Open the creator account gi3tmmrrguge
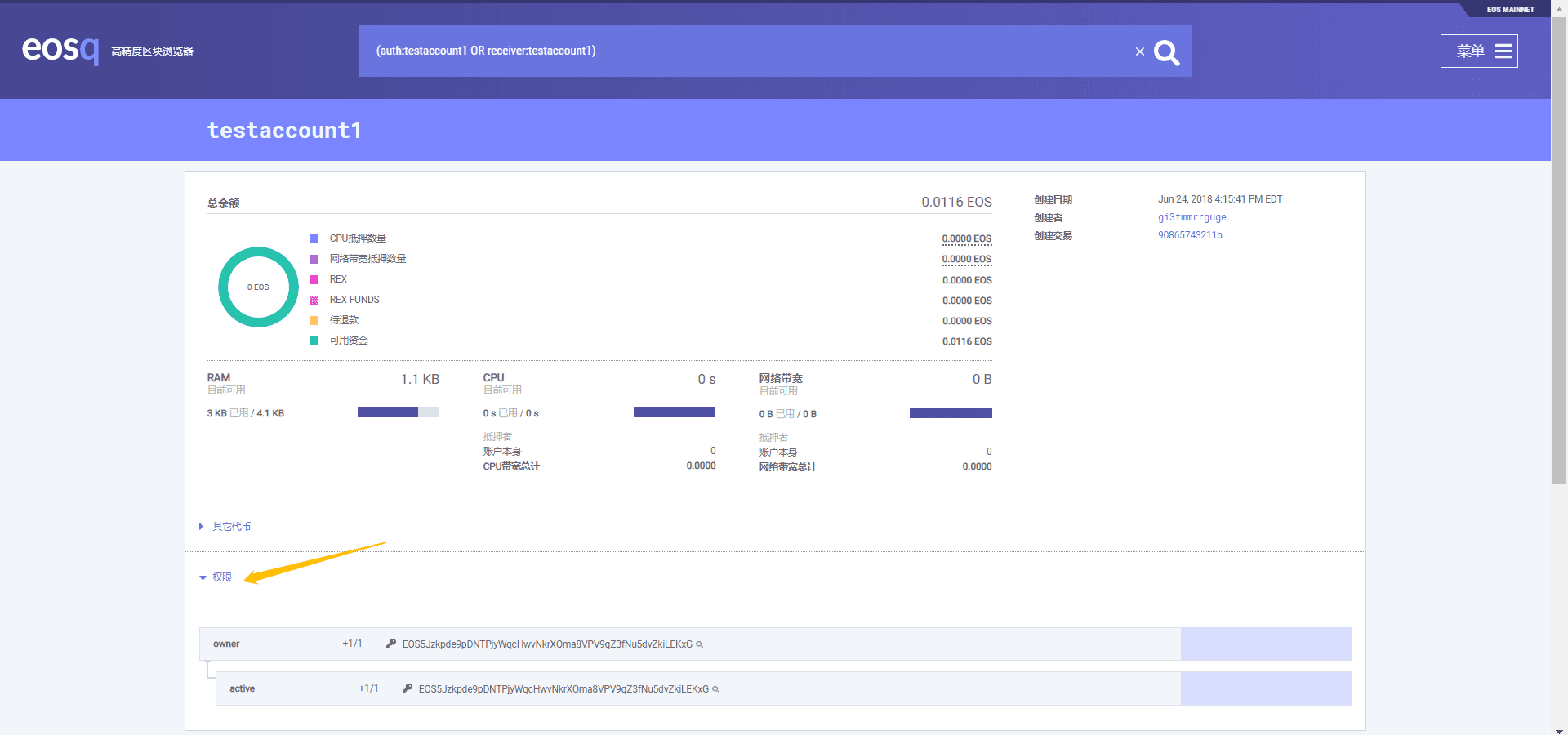The image size is (1568, 735). coord(1192,217)
